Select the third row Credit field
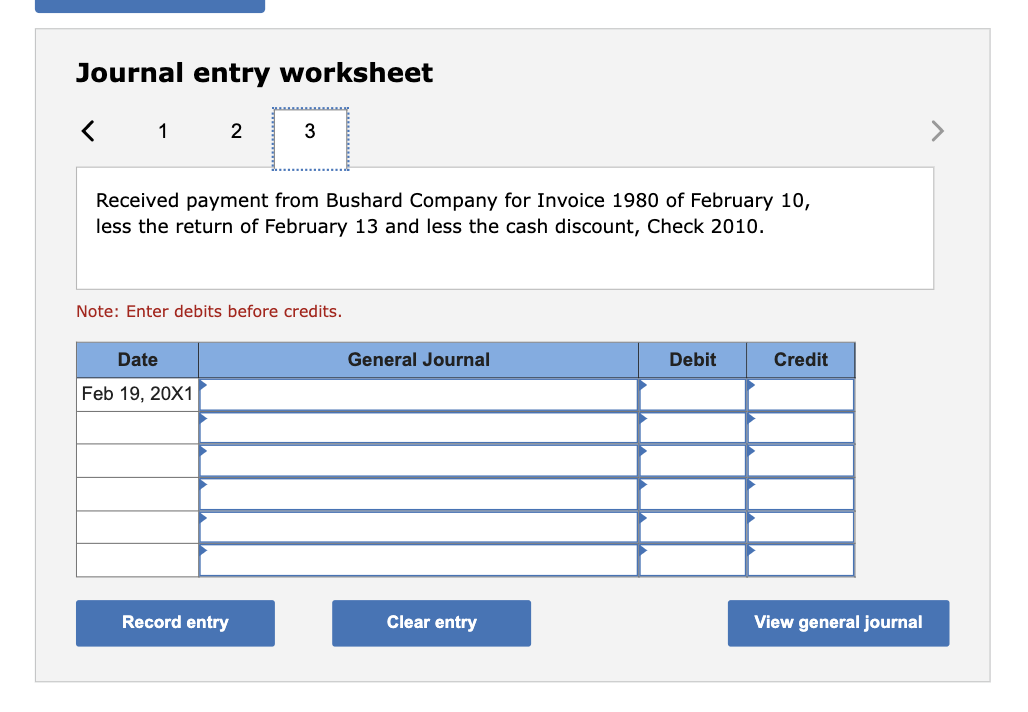The image size is (1028, 712). click(x=801, y=461)
